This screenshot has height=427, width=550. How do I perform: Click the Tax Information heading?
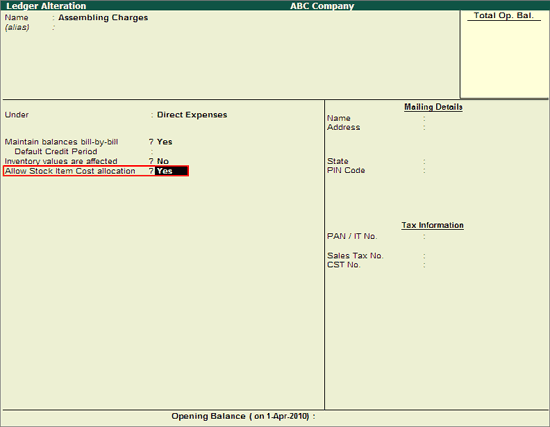coord(432,225)
